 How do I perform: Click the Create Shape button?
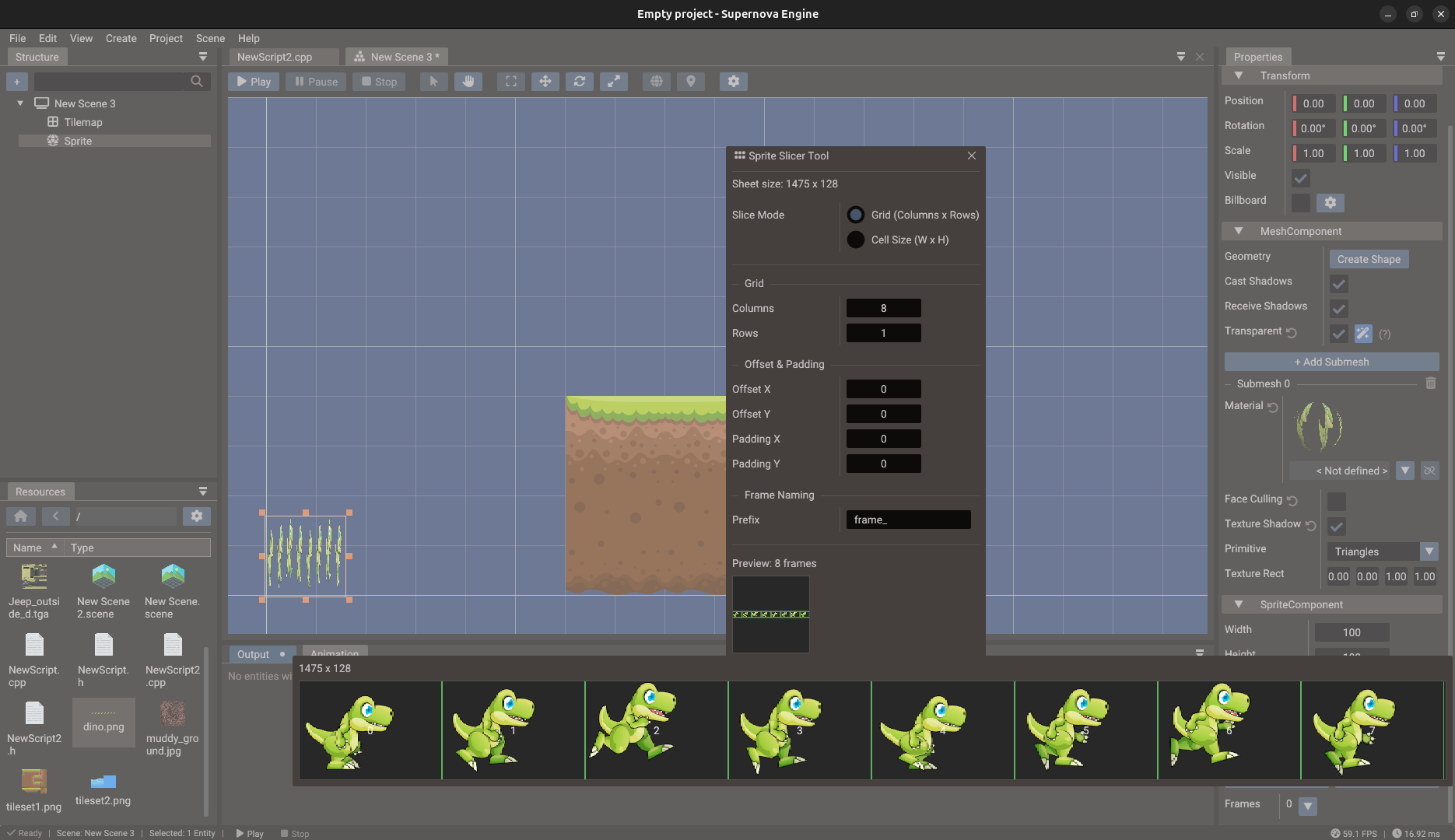pyautogui.click(x=1369, y=258)
